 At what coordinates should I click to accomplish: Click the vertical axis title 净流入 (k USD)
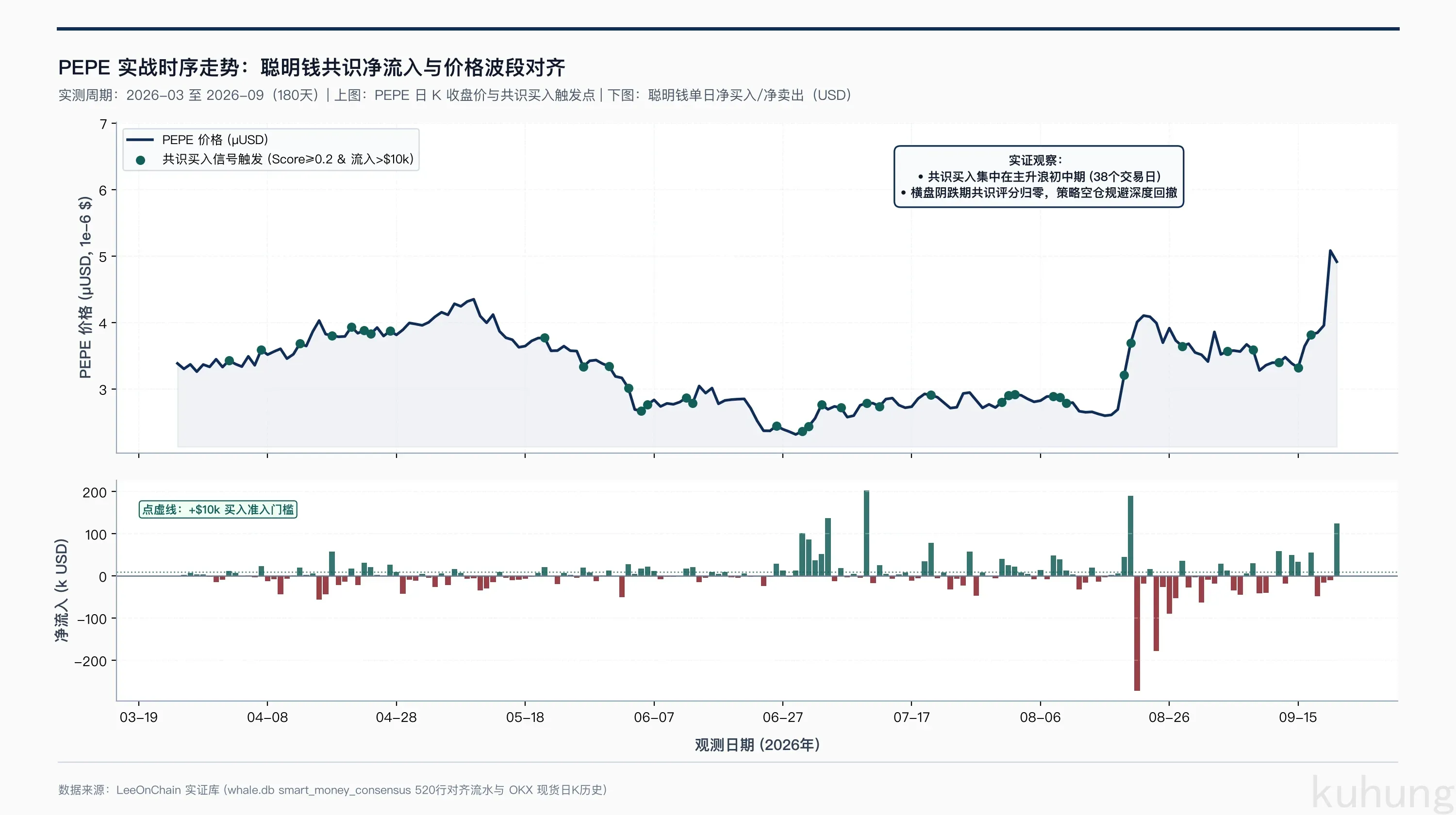pos(61,590)
